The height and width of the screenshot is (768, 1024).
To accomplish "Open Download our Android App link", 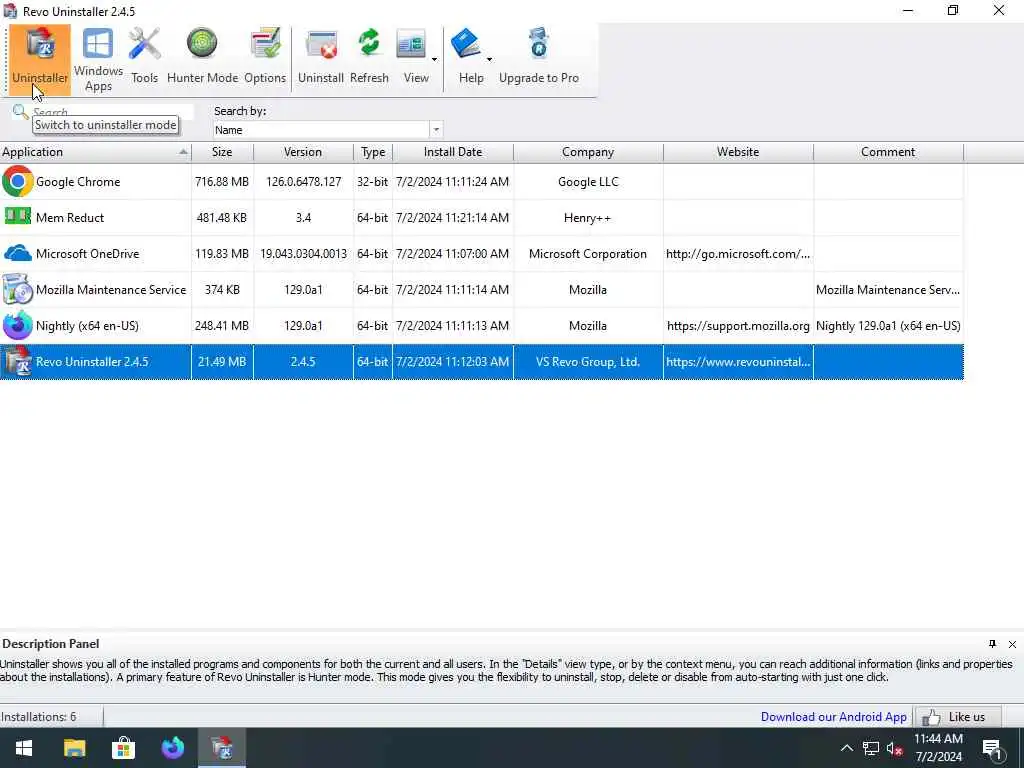I will coord(833,716).
